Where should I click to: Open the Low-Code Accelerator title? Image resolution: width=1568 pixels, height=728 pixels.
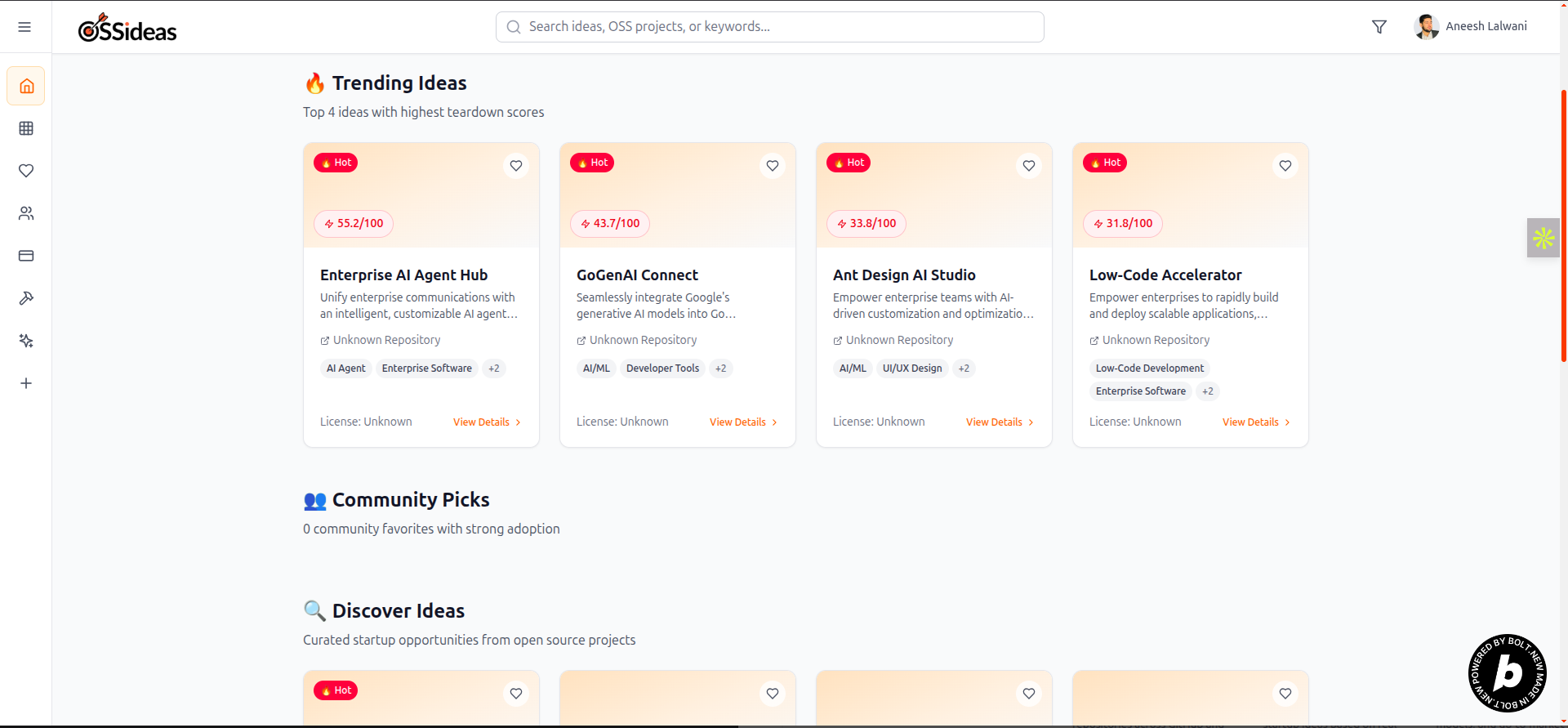1165,275
